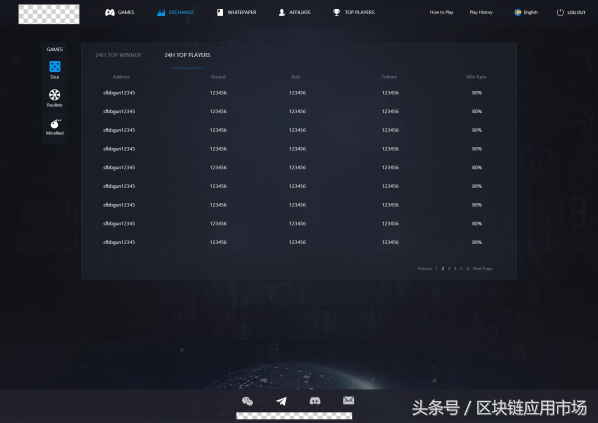Go to pagination page 6
This screenshot has width=598, height=423.
(468, 269)
